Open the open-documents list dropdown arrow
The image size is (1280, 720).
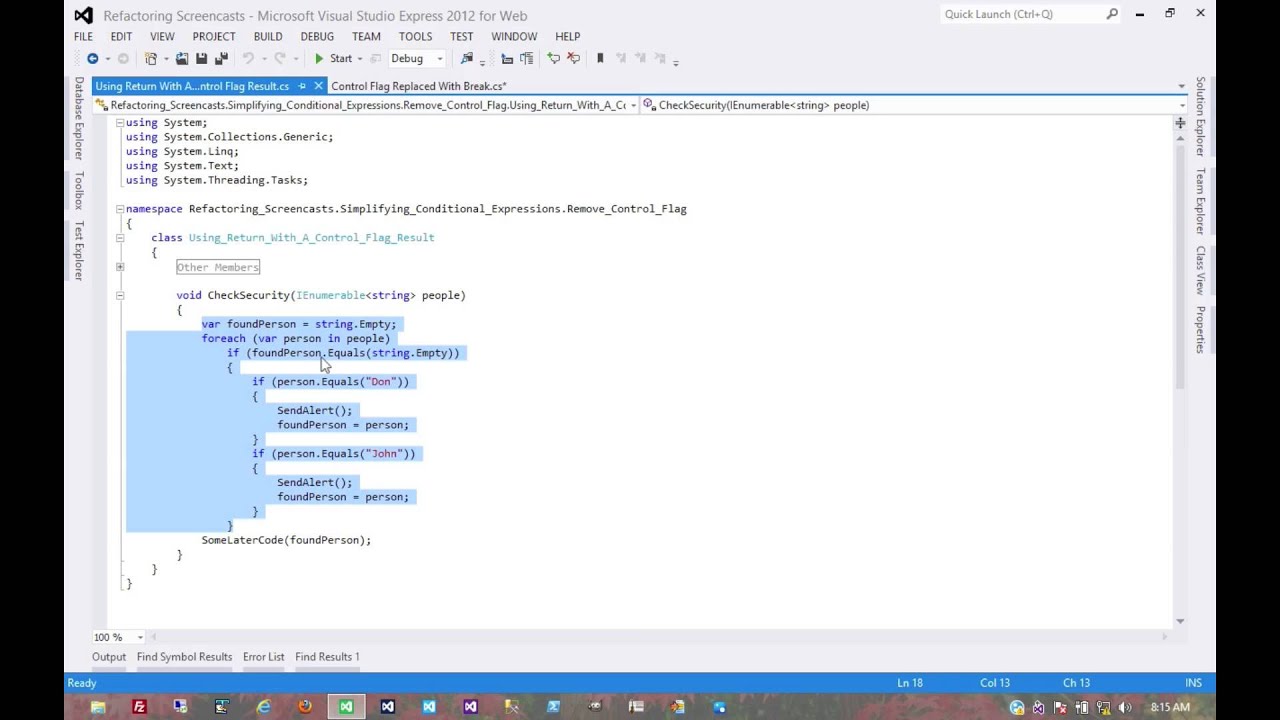pyautogui.click(x=1181, y=86)
